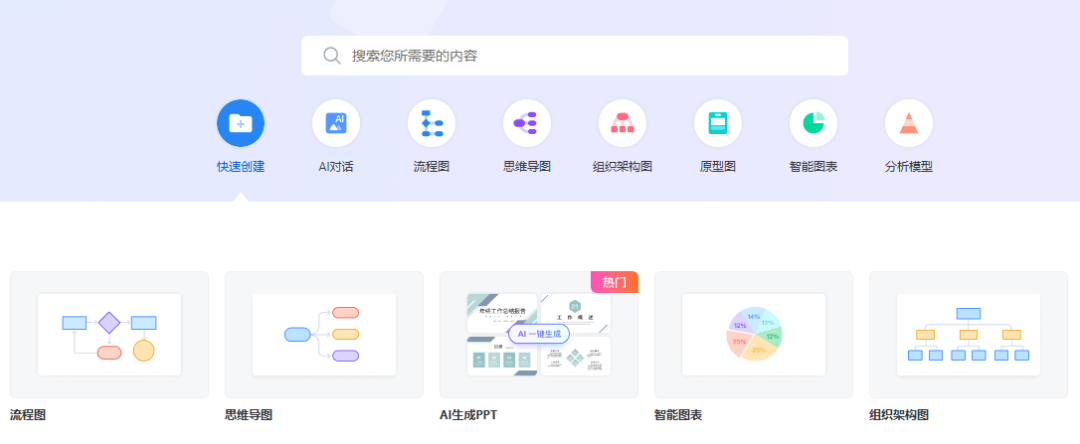Select the 流程图 category icon
Screen dimensions: 1080x444
coord(431,124)
